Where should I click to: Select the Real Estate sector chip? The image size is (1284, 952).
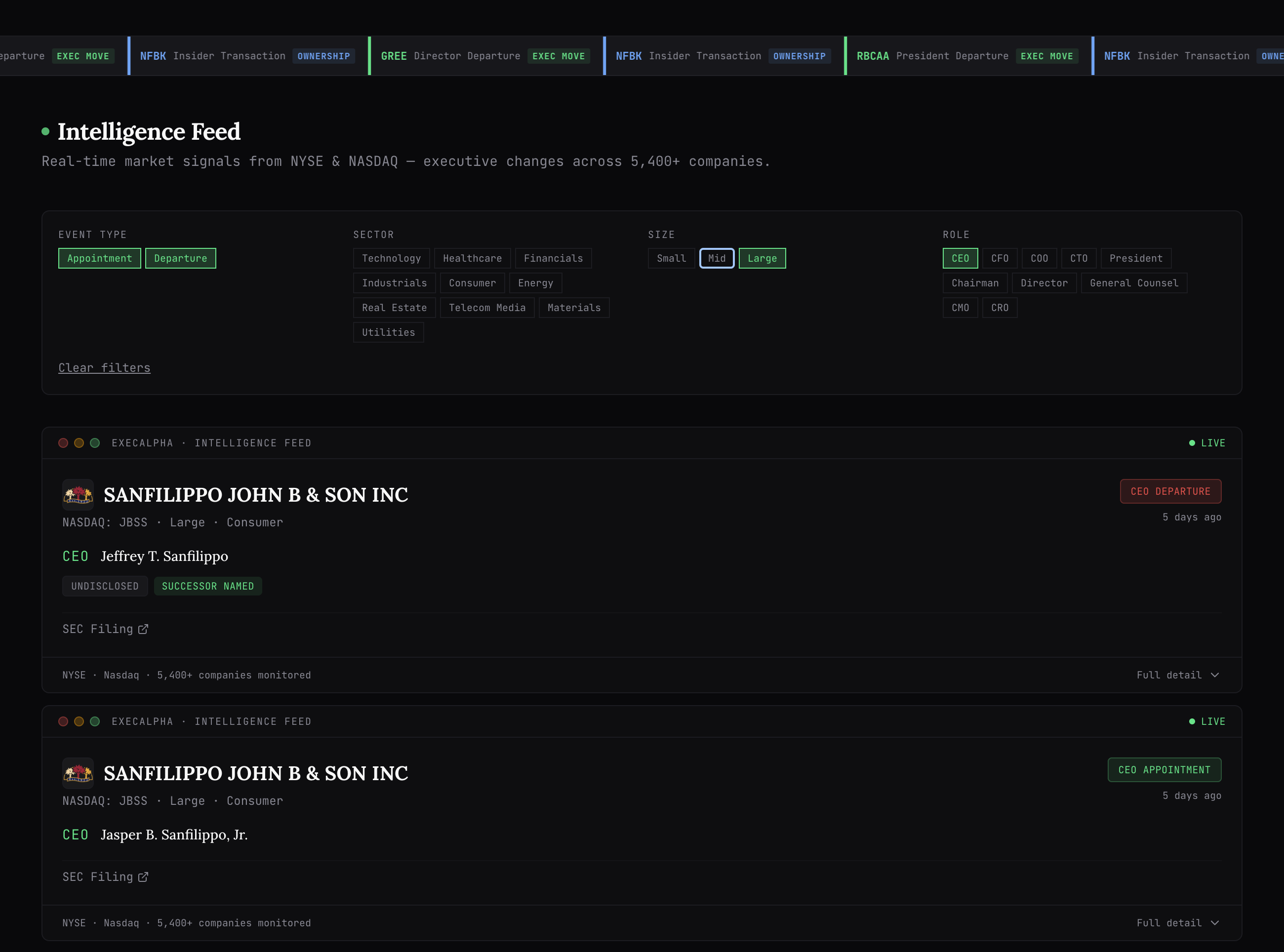click(394, 308)
